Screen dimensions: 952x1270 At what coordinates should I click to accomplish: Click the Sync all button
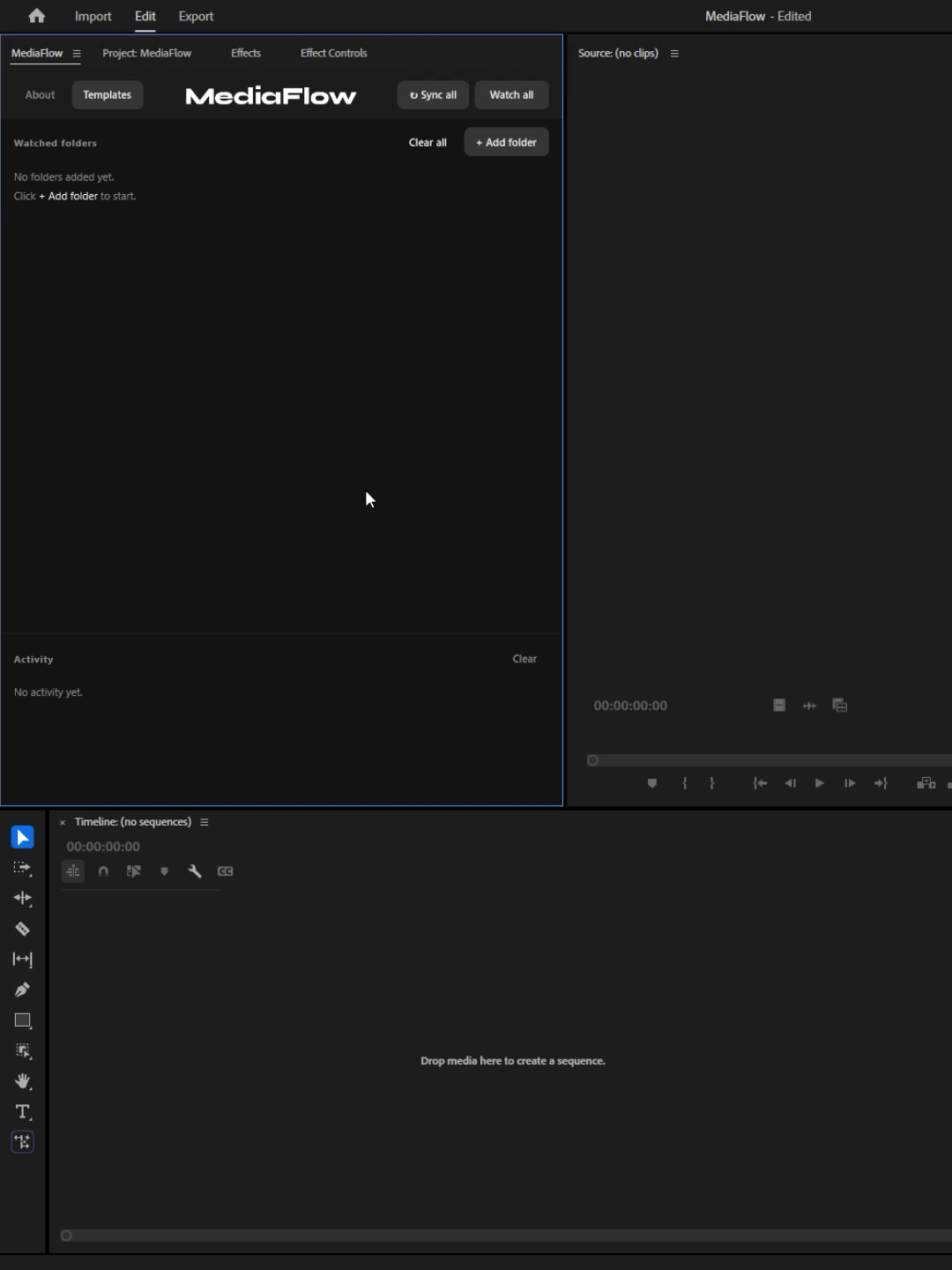pyautogui.click(x=433, y=95)
